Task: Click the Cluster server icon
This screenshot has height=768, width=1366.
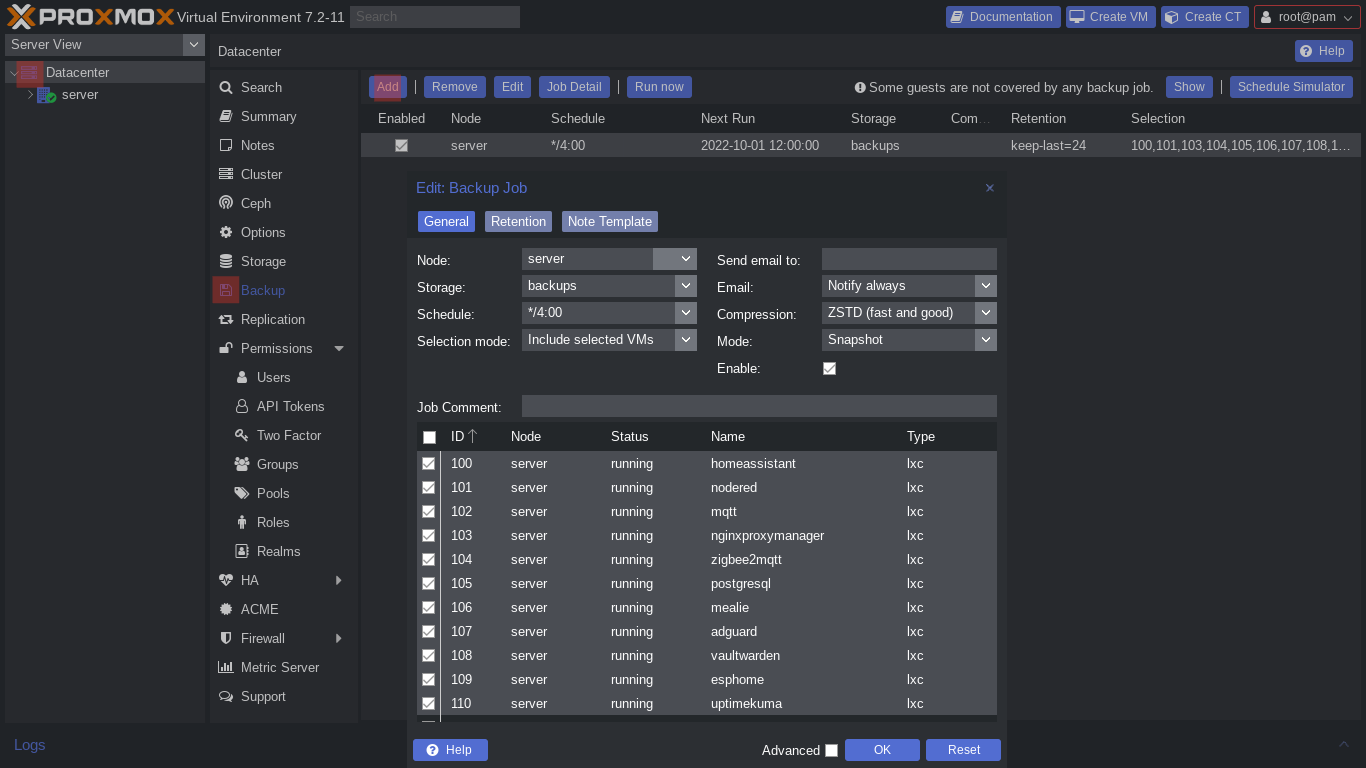Action: [x=226, y=174]
